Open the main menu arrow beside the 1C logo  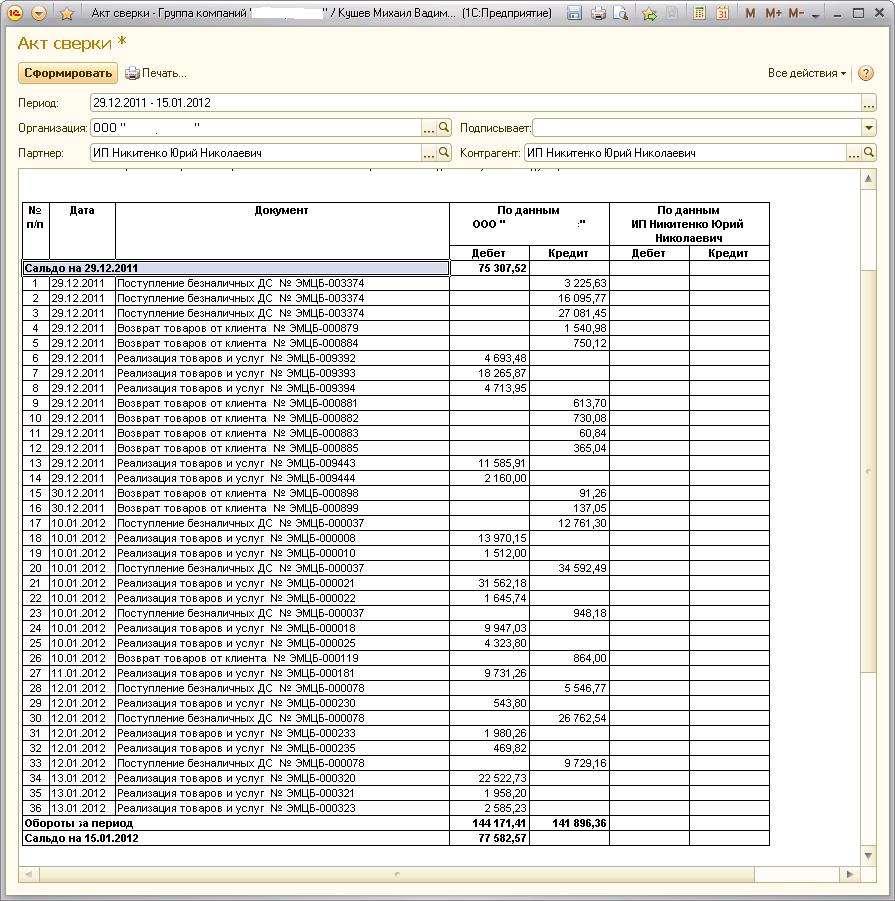pyautogui.click(x=38, y=13)
